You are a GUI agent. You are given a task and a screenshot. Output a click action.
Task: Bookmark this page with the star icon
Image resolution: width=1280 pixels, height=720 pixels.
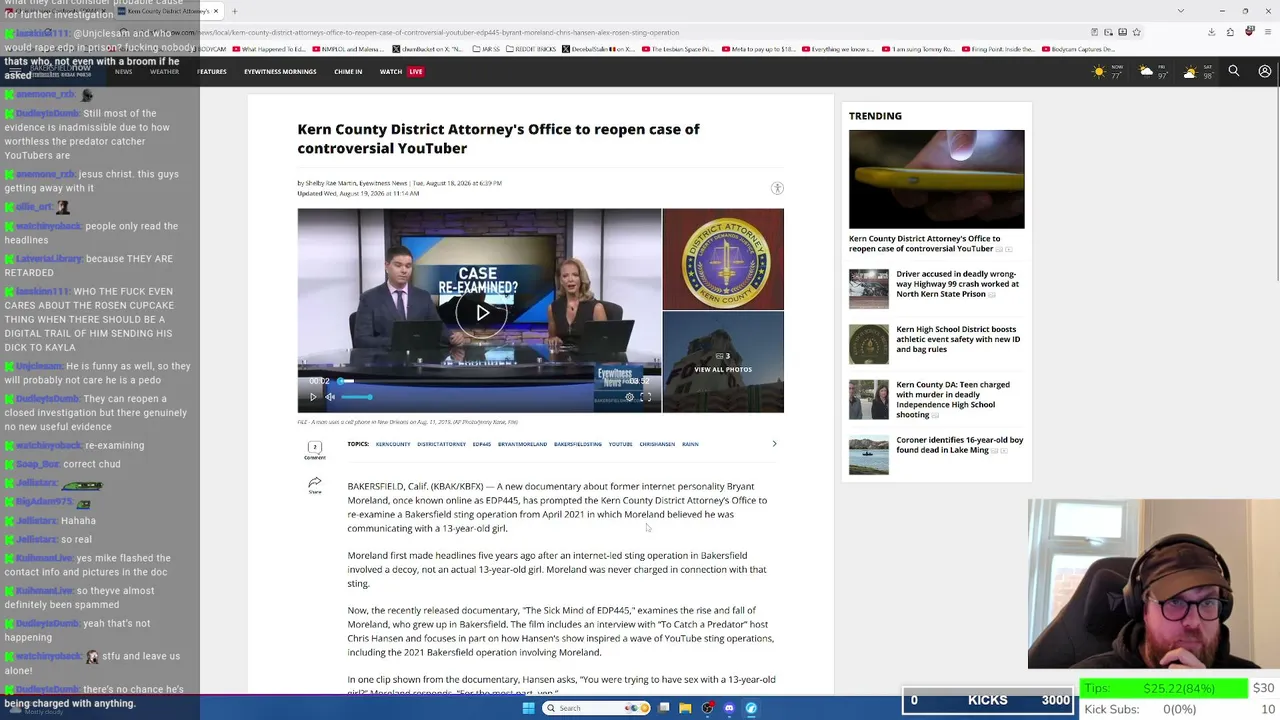coord(1137,32)
